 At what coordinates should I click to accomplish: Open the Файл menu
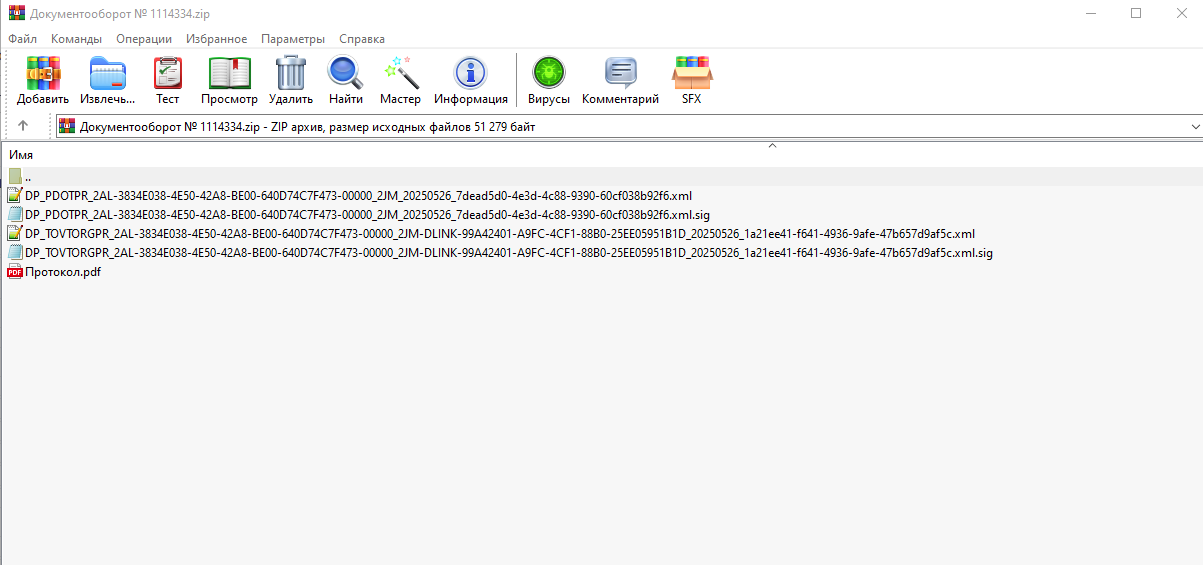(x=22, y=39)
